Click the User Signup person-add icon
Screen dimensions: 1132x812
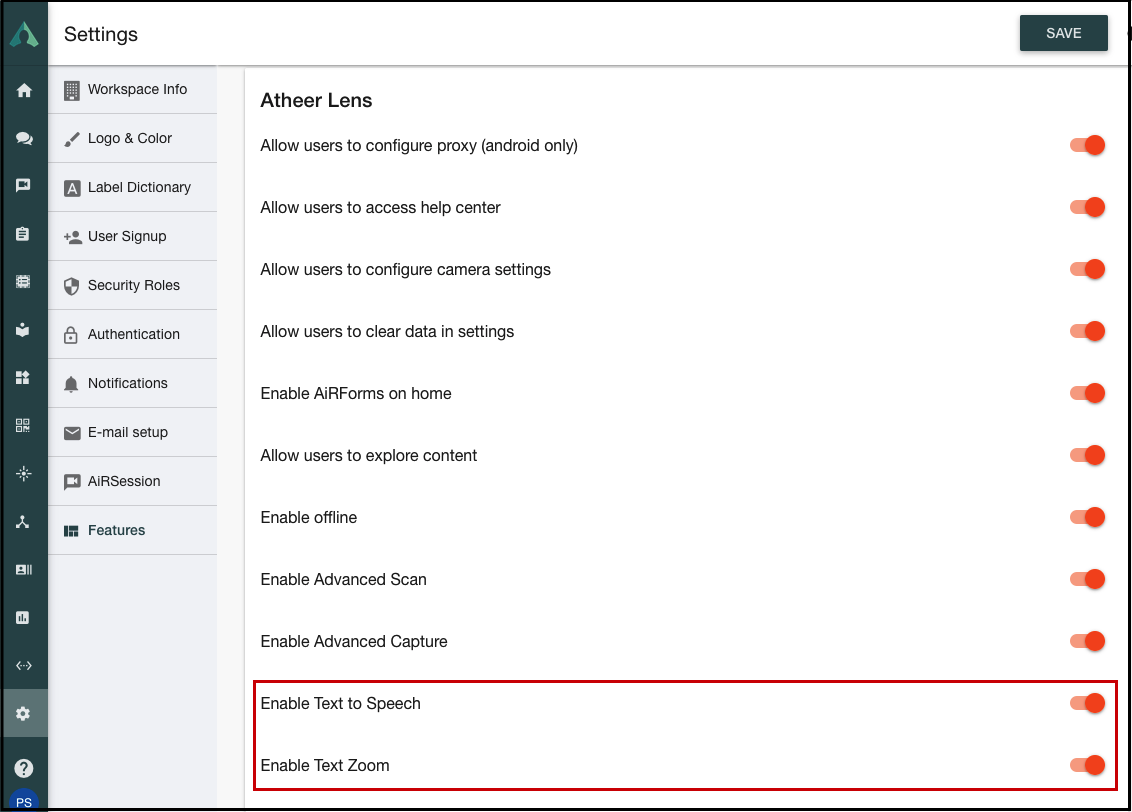[72, 237]
